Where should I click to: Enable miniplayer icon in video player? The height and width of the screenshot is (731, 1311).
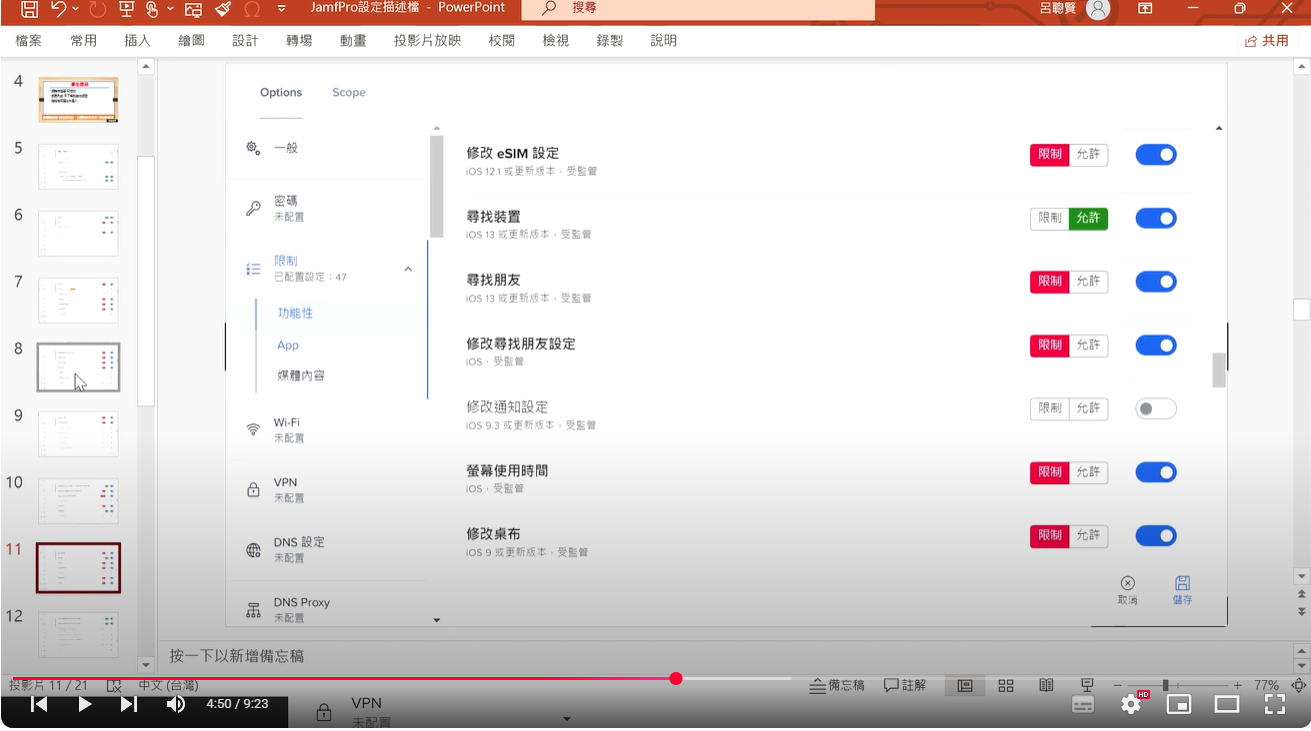tap(1179, 704)
